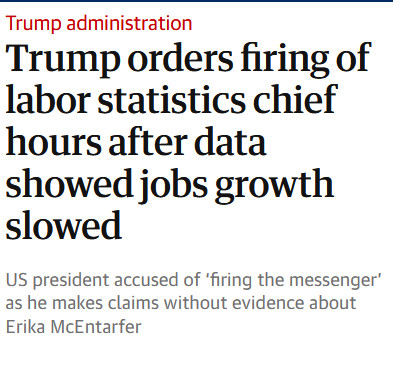393x372 pixels.
Task: Click 'labor statistics chief' headline line
Action: 172,99
